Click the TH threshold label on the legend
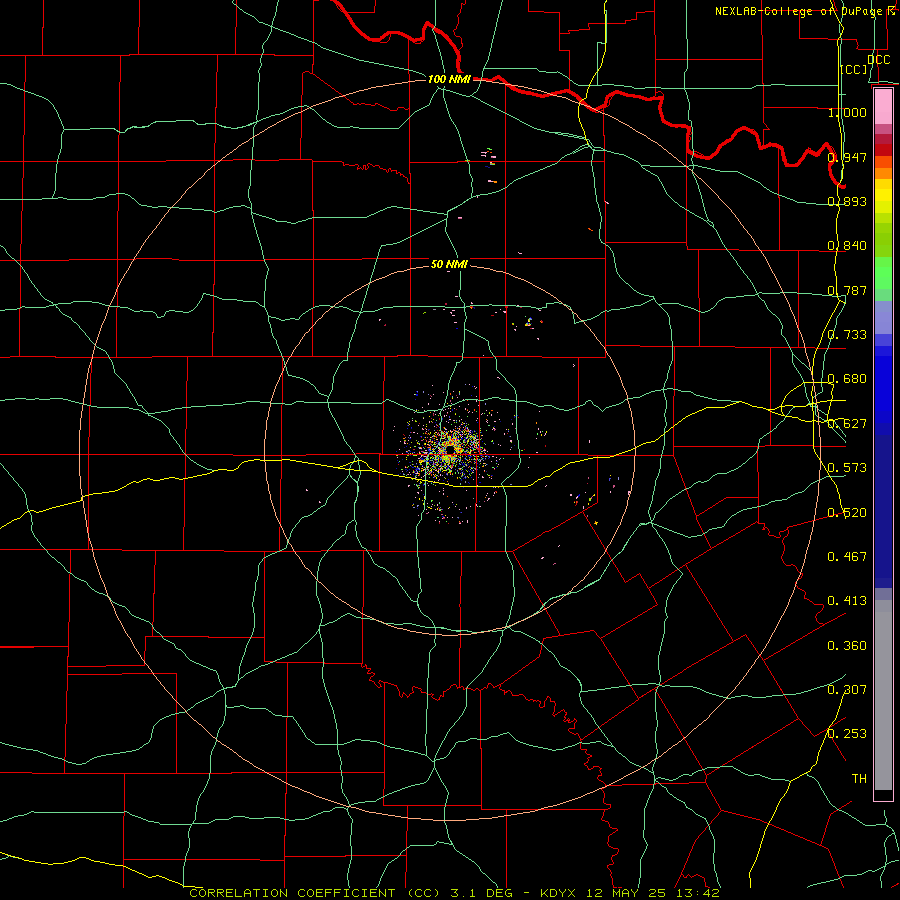This screenshot has width=900, height=900. [859, 778]
